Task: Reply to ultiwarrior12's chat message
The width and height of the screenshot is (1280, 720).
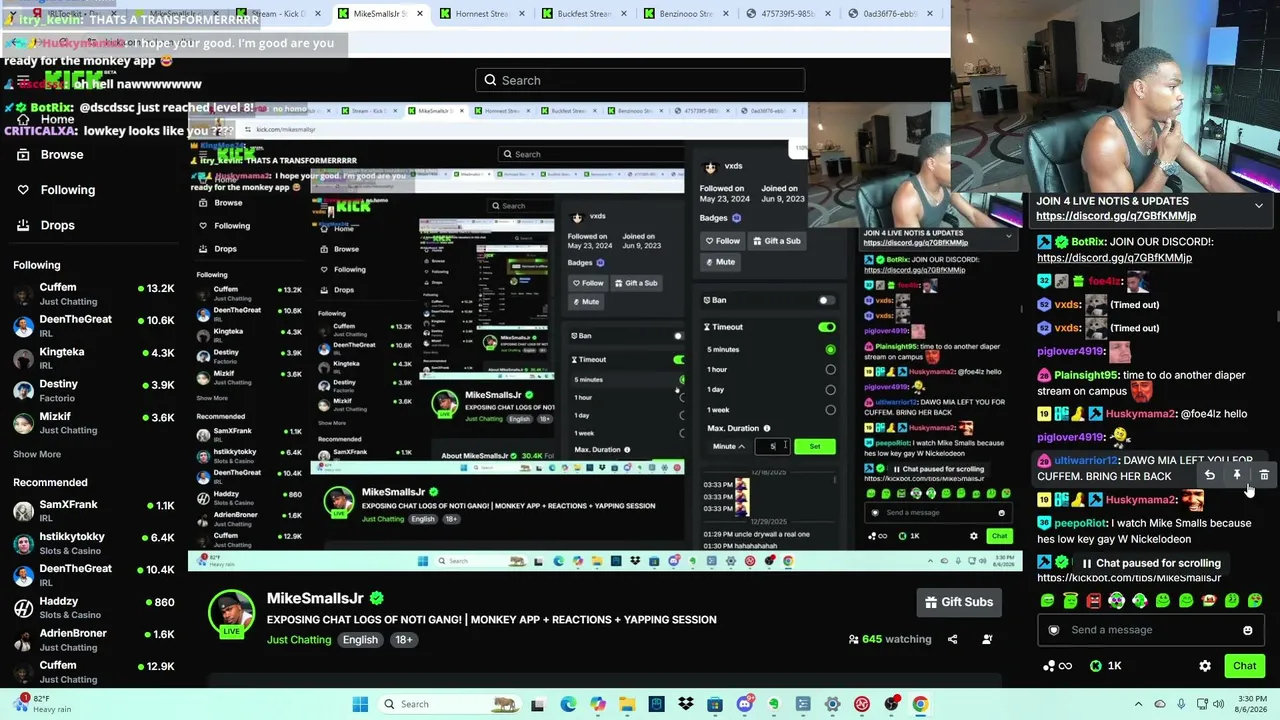Action: tap(1210, 475)
